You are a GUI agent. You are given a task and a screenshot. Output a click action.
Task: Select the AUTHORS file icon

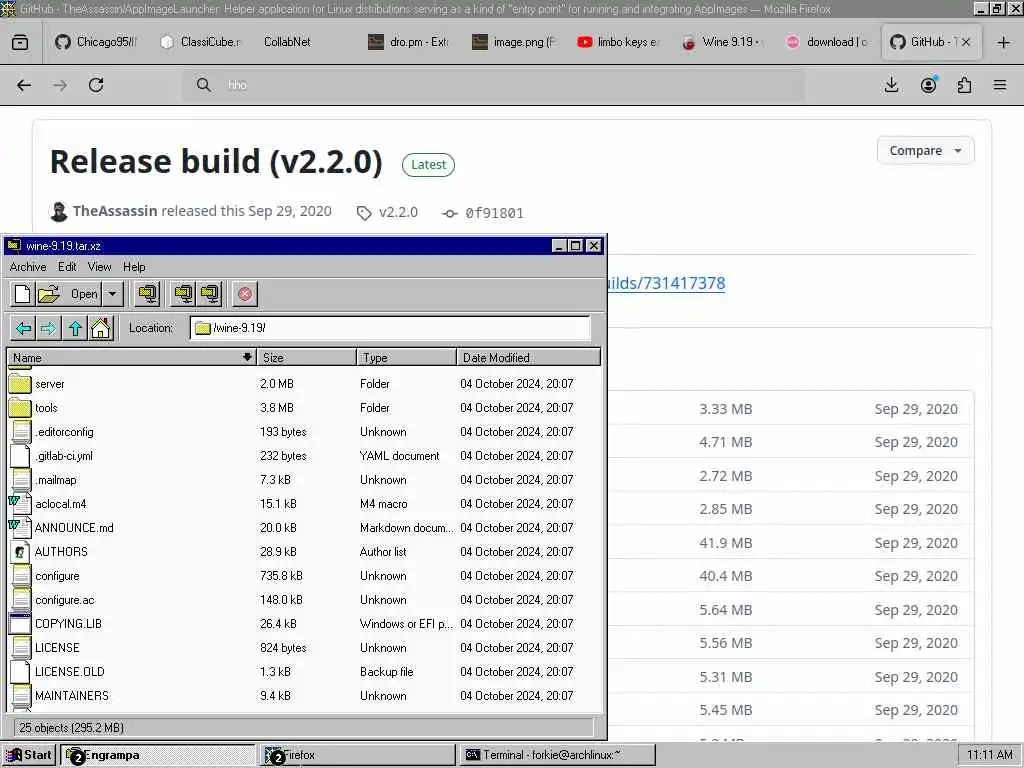point(21,552)
